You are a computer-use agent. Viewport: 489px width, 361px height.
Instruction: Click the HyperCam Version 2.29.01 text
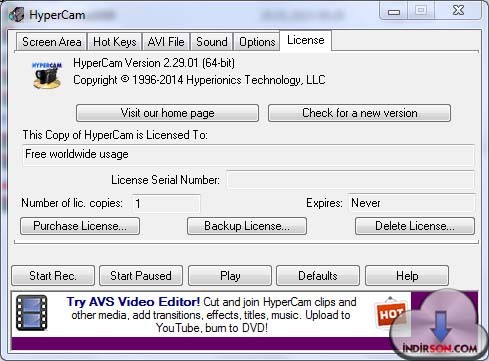tap(154, 63)
